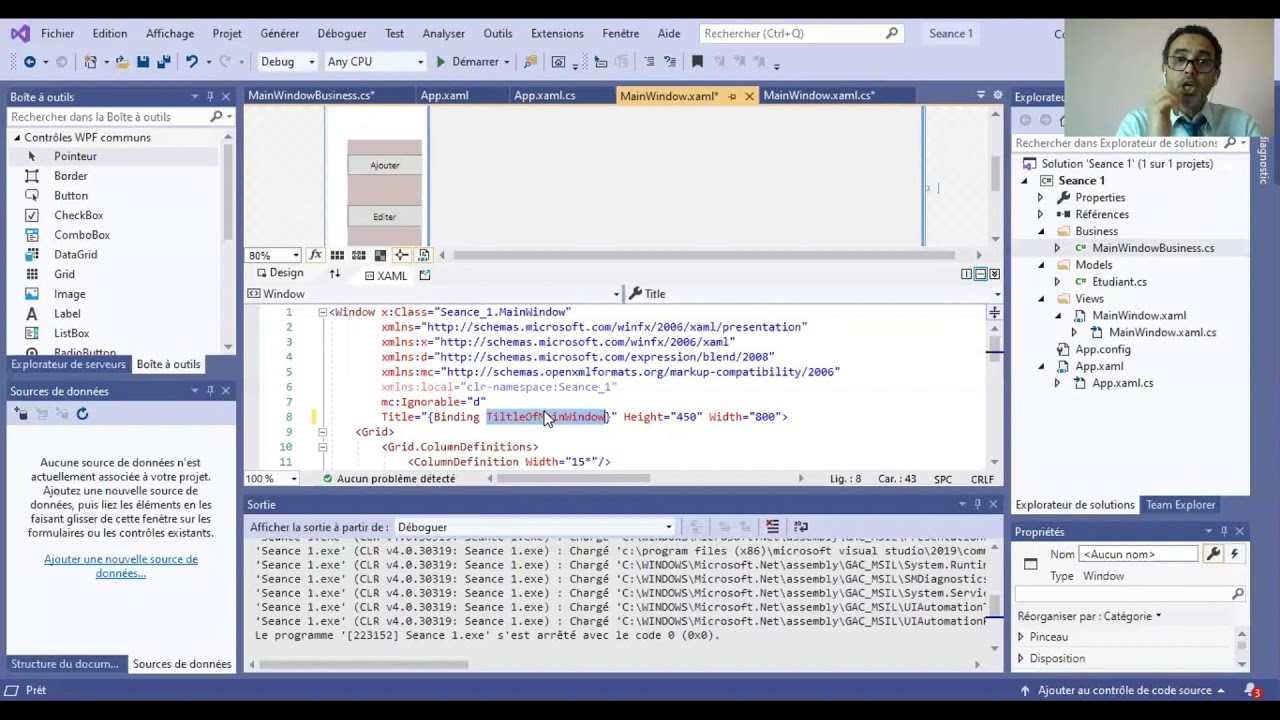Open the Window element dropdown
Image resolution: width=1280 pixels, height=720 pixels.
coord(434,294)
